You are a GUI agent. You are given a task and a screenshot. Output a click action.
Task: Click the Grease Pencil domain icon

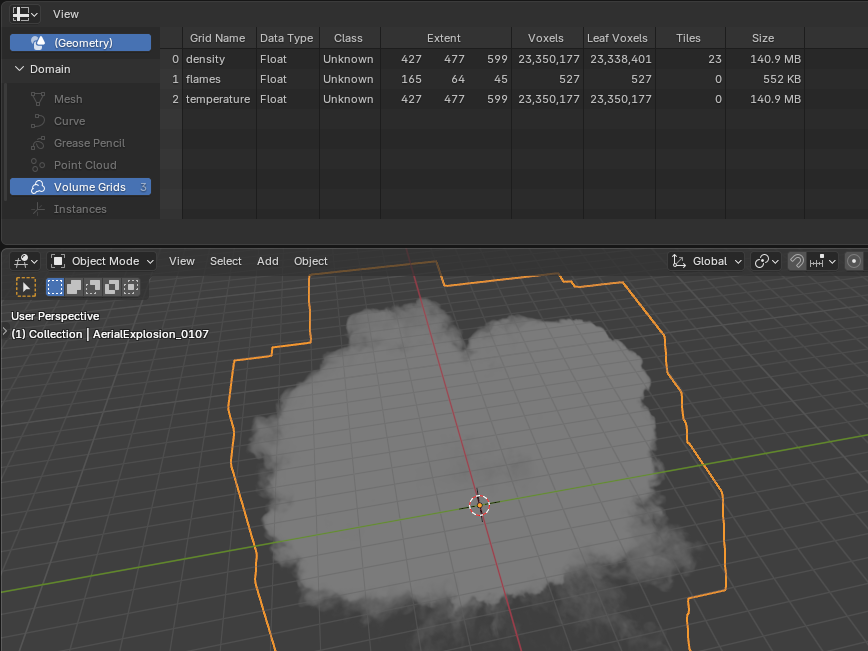tap(38, 143)
